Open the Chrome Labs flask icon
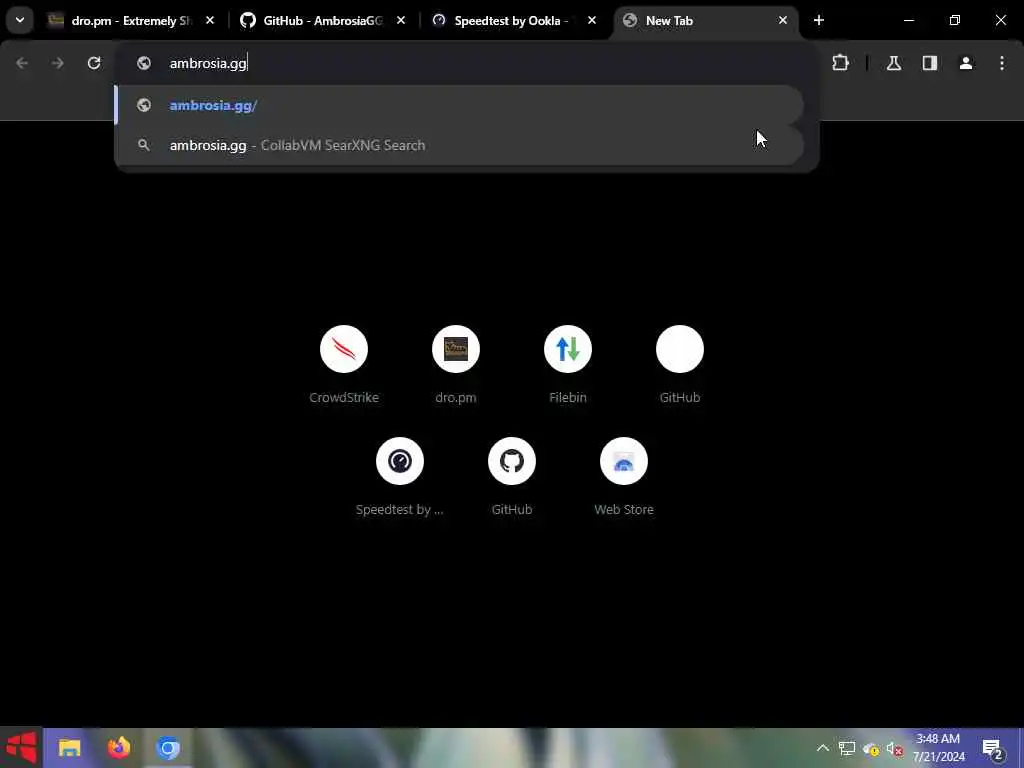The image size is (1024, 768). coord(894,63)
